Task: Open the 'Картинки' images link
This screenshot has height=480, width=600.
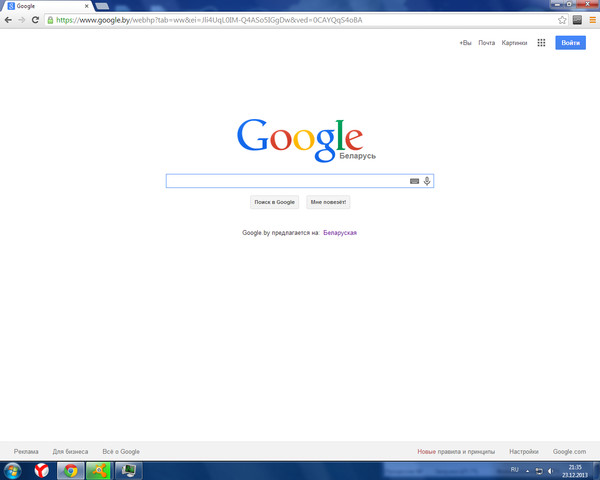Action: [x=514, y=43]
